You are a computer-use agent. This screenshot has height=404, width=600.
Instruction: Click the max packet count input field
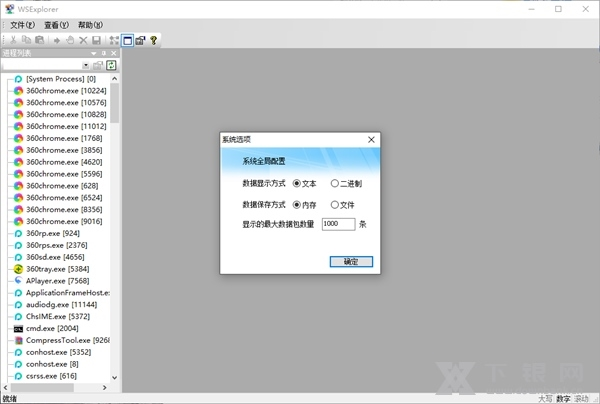(x=339, y=224)
